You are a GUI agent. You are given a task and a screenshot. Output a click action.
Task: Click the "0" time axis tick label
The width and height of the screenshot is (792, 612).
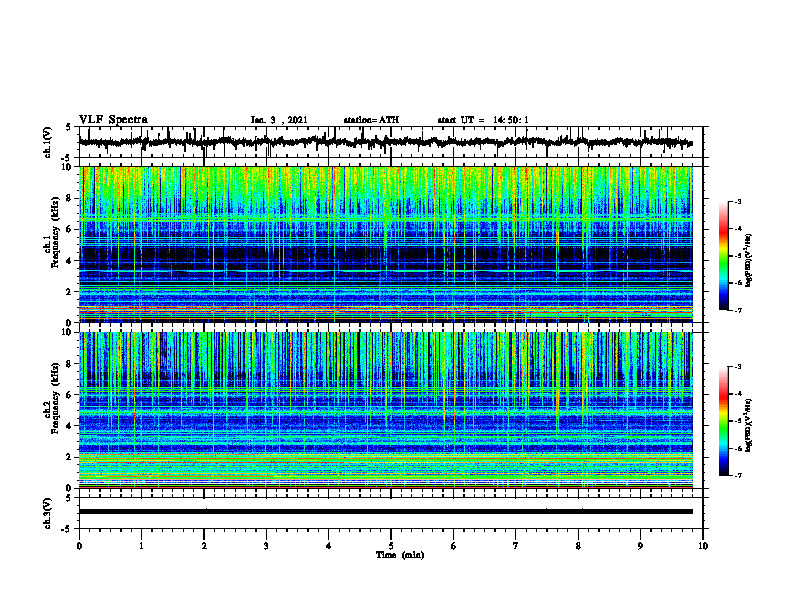(79, 546)
